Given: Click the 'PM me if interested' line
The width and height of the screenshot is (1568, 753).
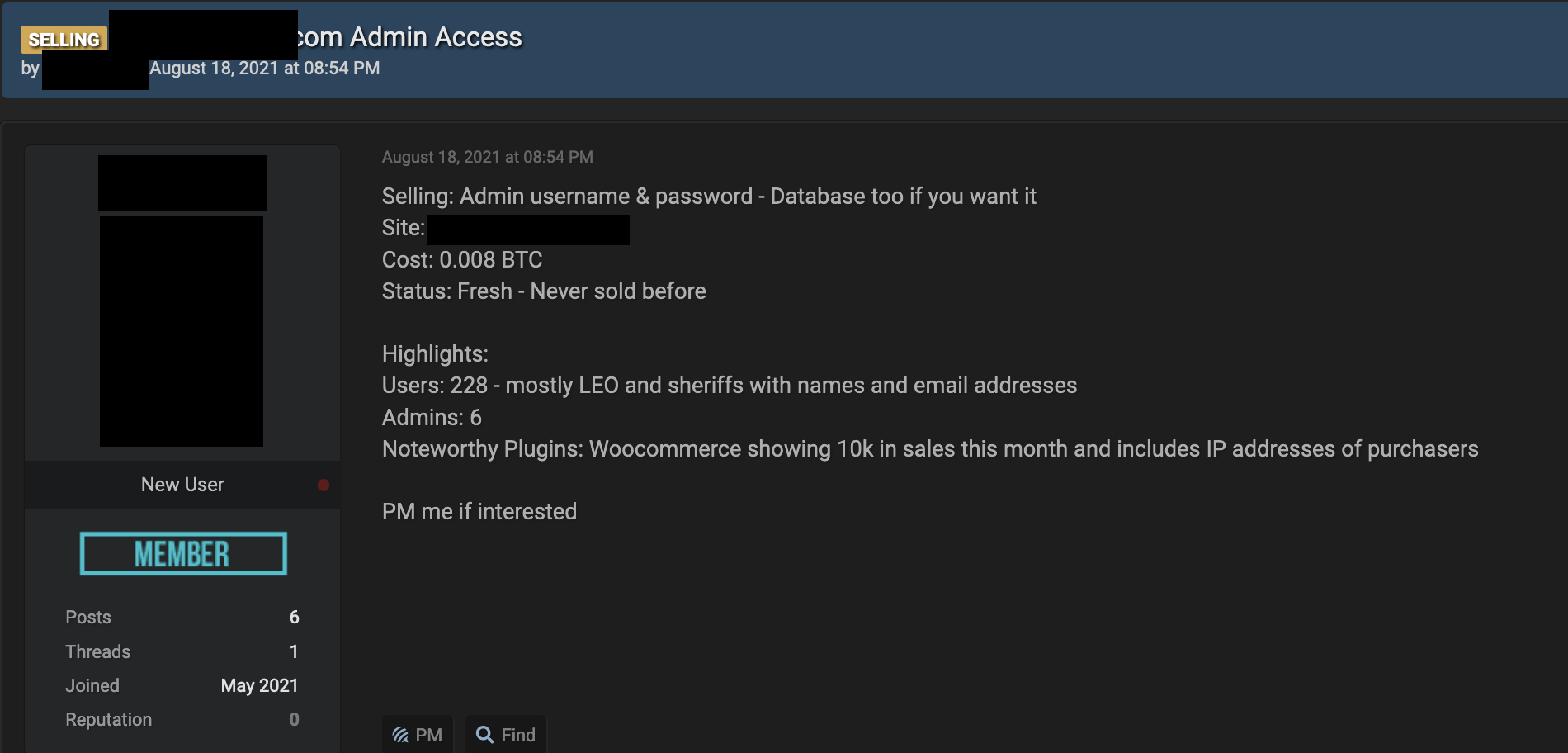Looking at the screenshot, I should point(479,512).
